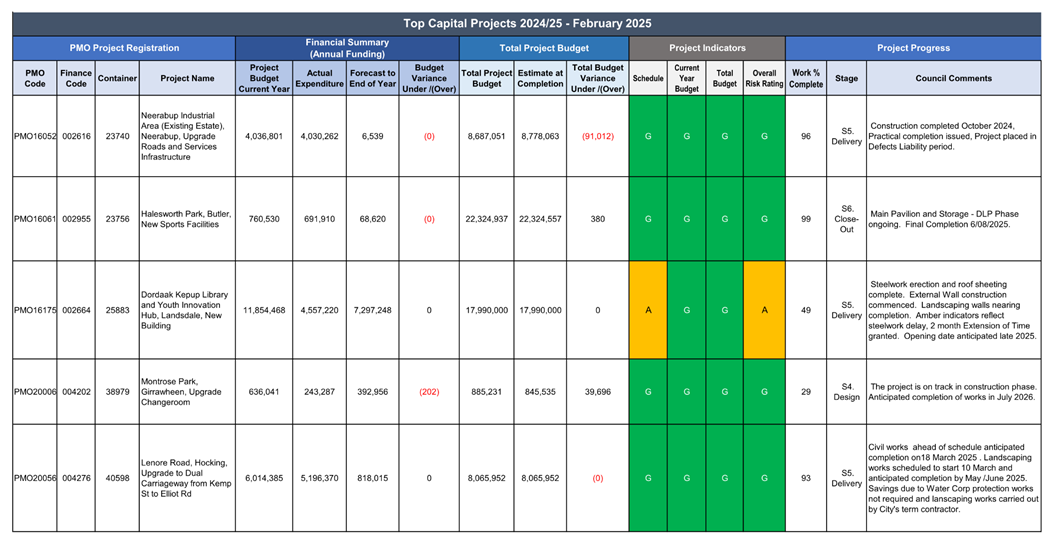Select the Financial Summary (Annual Funding) header
This screenshot has width=1053, height=544.
(347, 48)
